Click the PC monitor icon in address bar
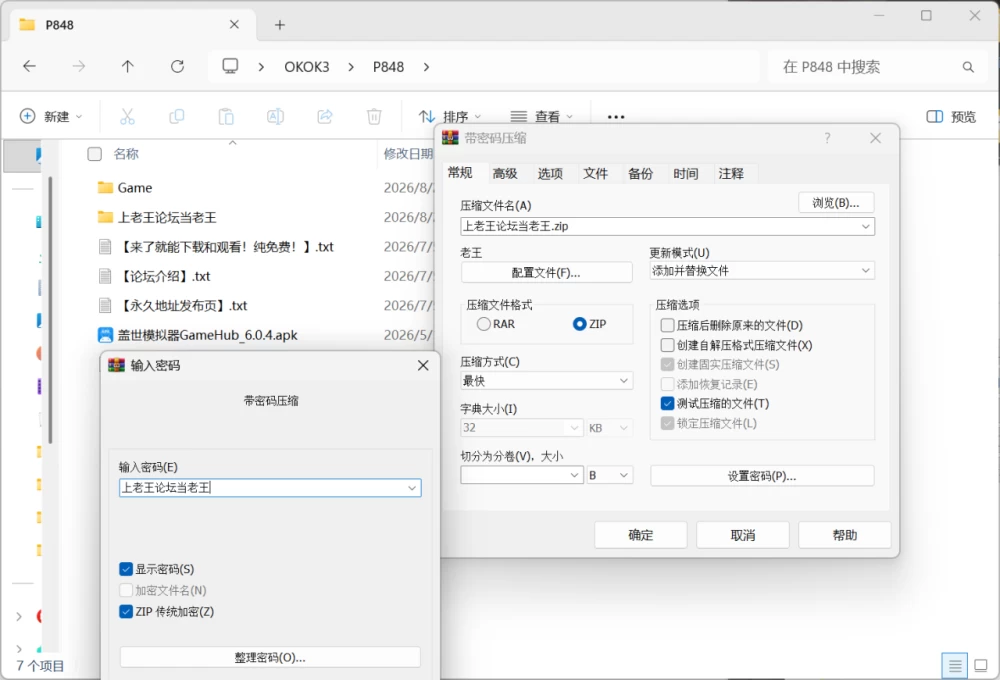This screenshot has height=680, width=1000. pos(230,66)
